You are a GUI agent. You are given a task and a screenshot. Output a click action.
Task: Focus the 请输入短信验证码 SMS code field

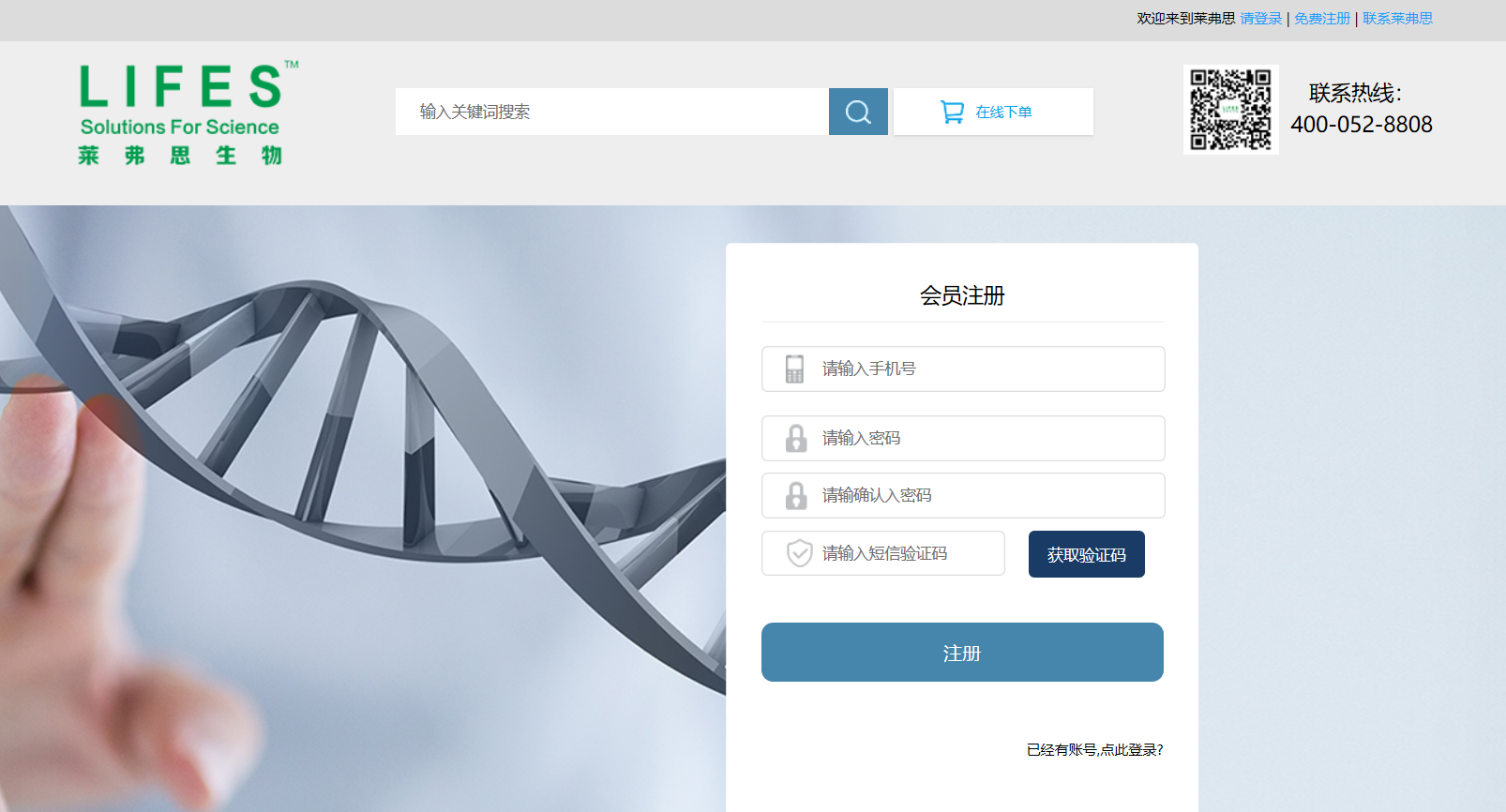point(883,553)
